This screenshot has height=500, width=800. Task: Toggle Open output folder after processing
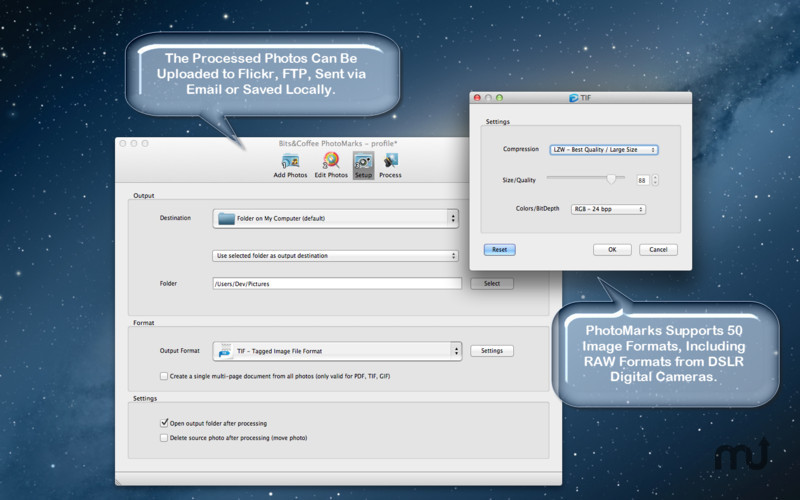tap(164, 423)
